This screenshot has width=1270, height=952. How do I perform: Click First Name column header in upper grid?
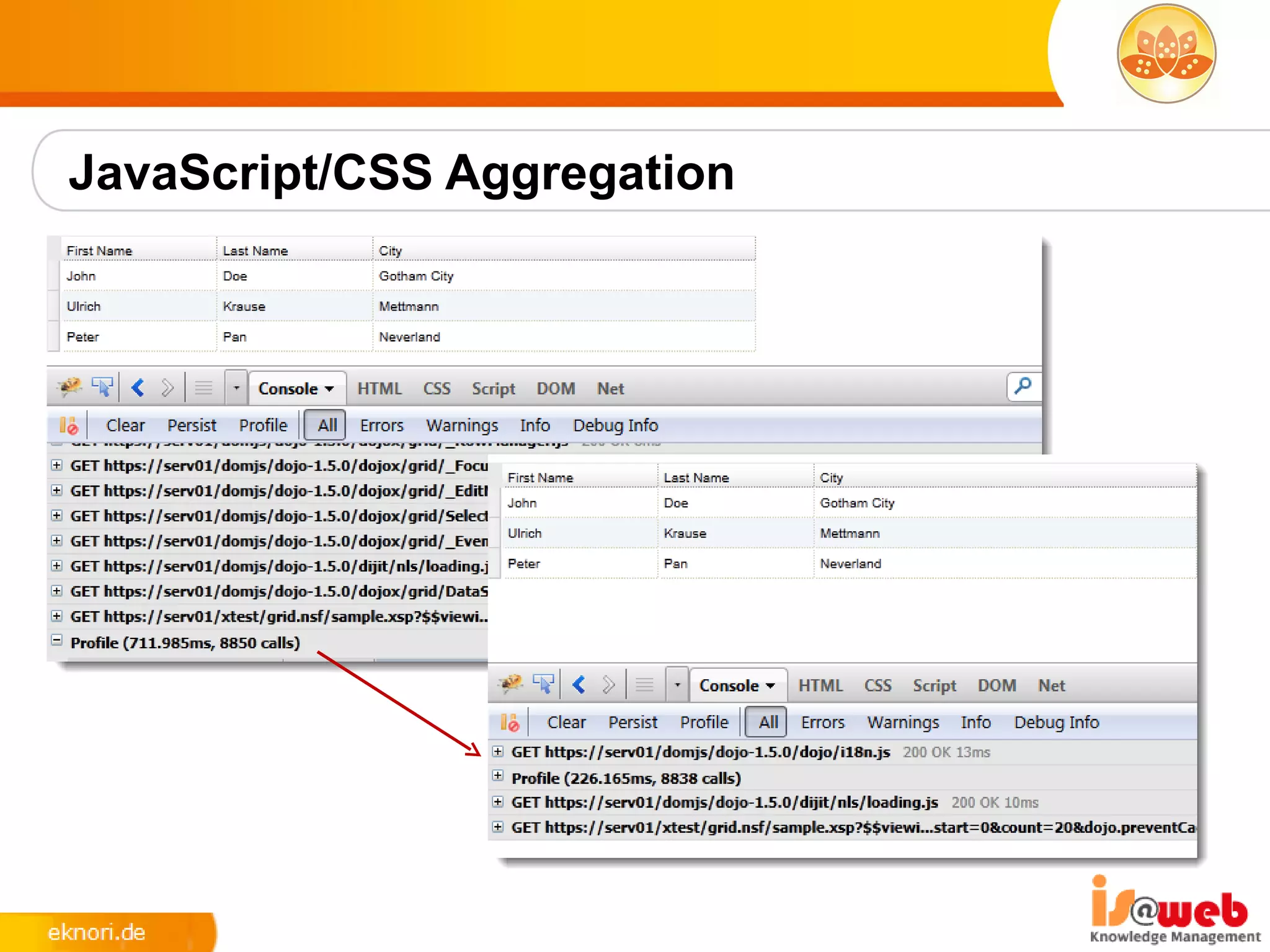click(138, 250)
